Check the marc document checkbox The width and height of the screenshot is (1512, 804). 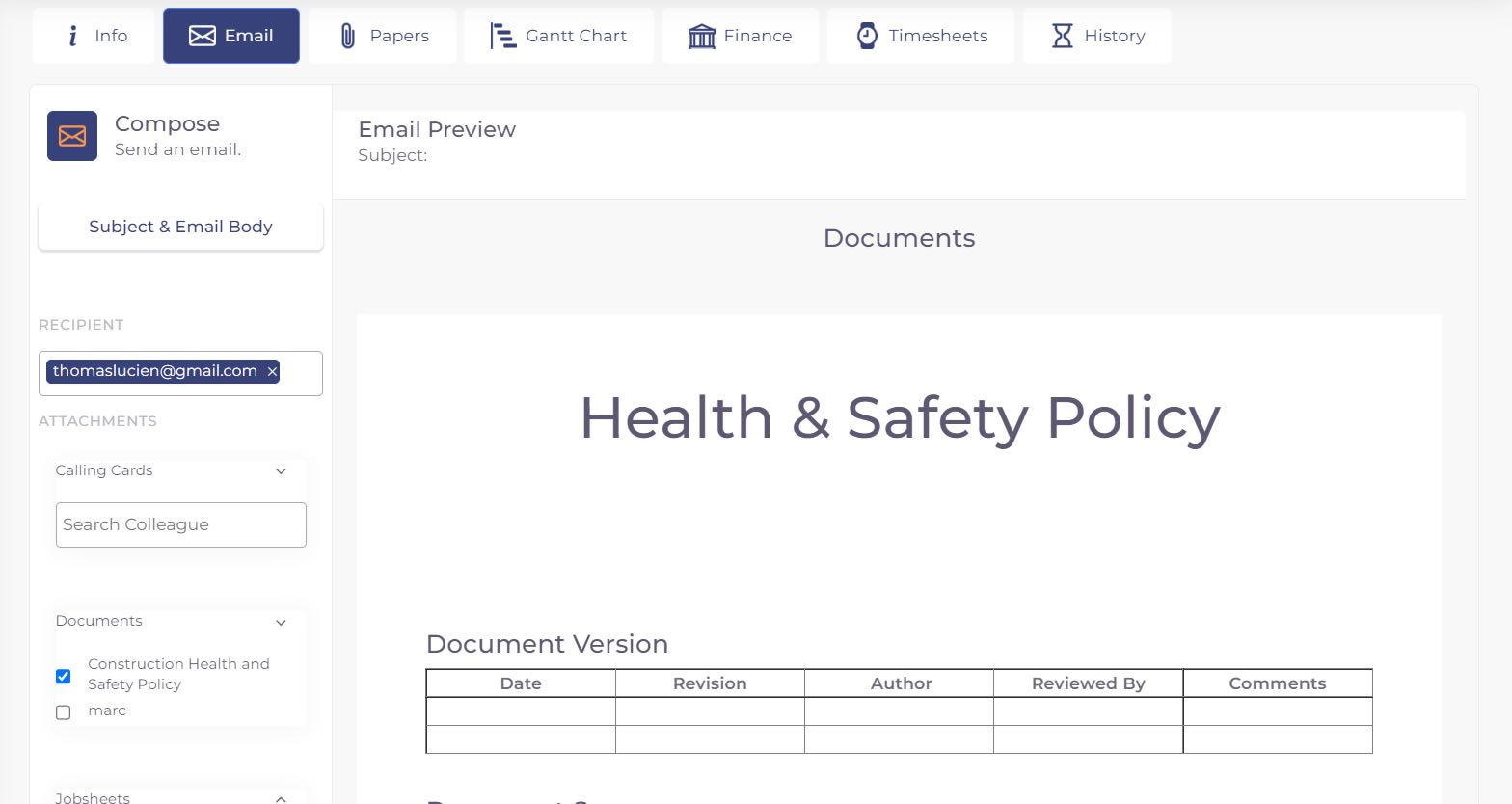(64, 712)
